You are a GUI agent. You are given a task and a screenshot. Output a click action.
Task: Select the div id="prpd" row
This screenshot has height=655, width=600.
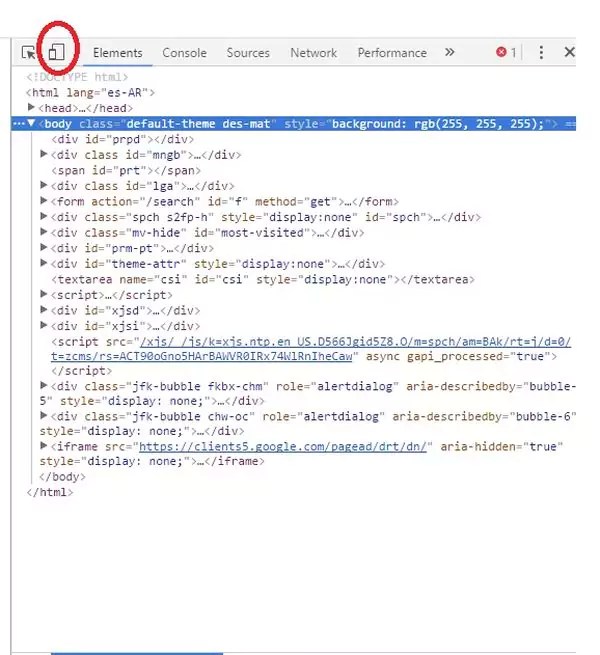[122, 139]
